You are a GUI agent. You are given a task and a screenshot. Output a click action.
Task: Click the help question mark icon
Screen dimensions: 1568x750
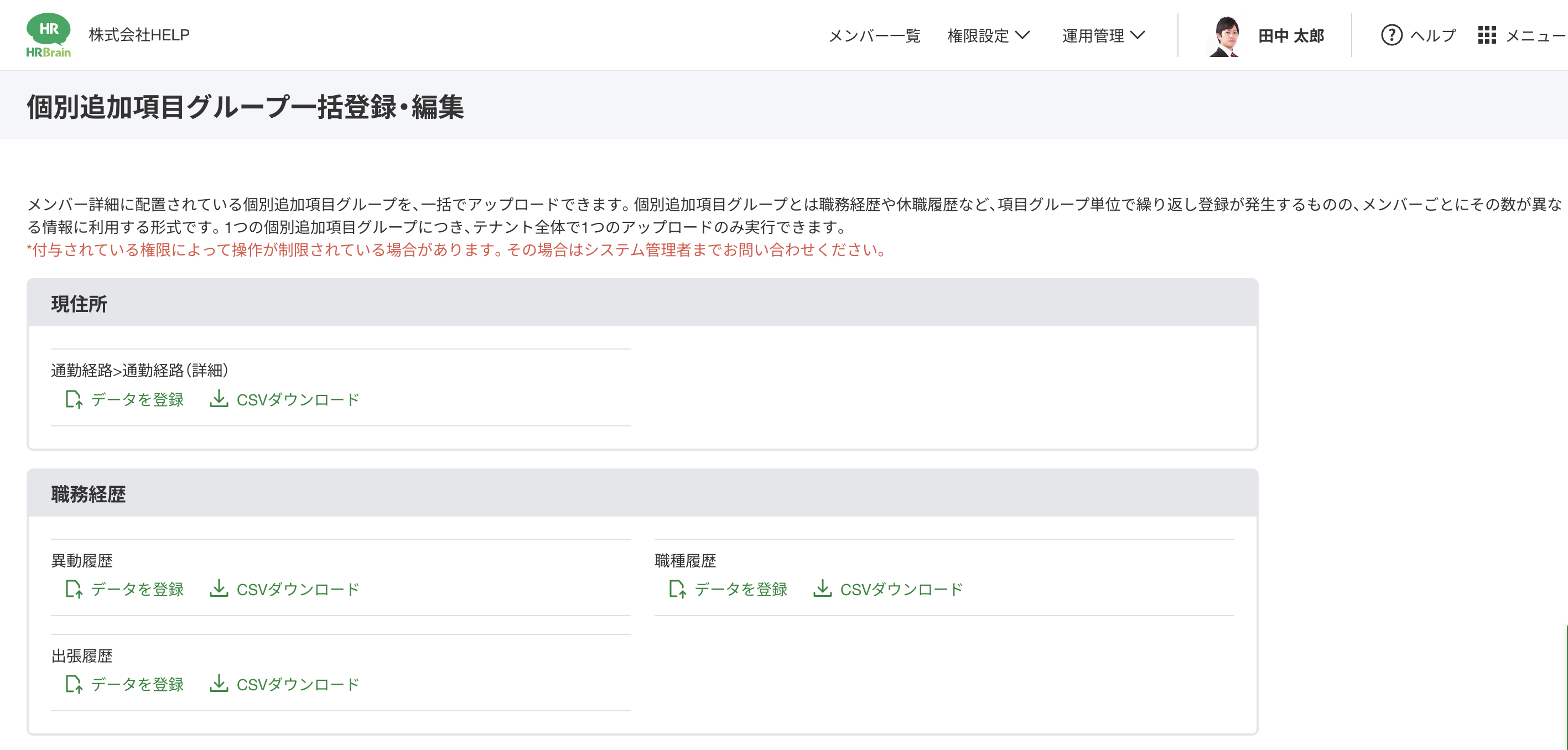tap(1392, 35)
